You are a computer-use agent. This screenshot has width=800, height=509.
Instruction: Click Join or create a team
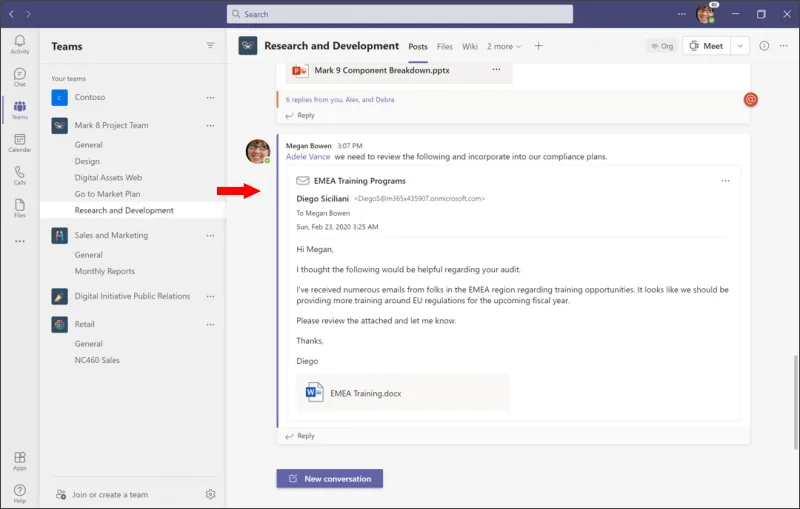102,494
